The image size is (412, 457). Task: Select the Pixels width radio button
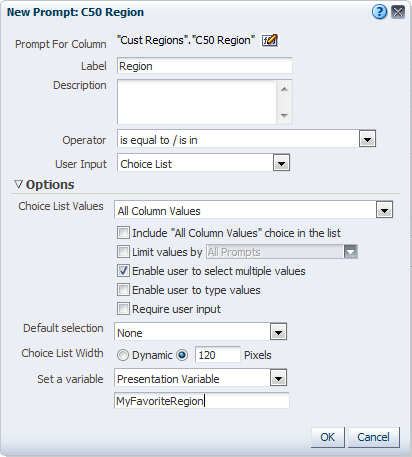[182, 355]
